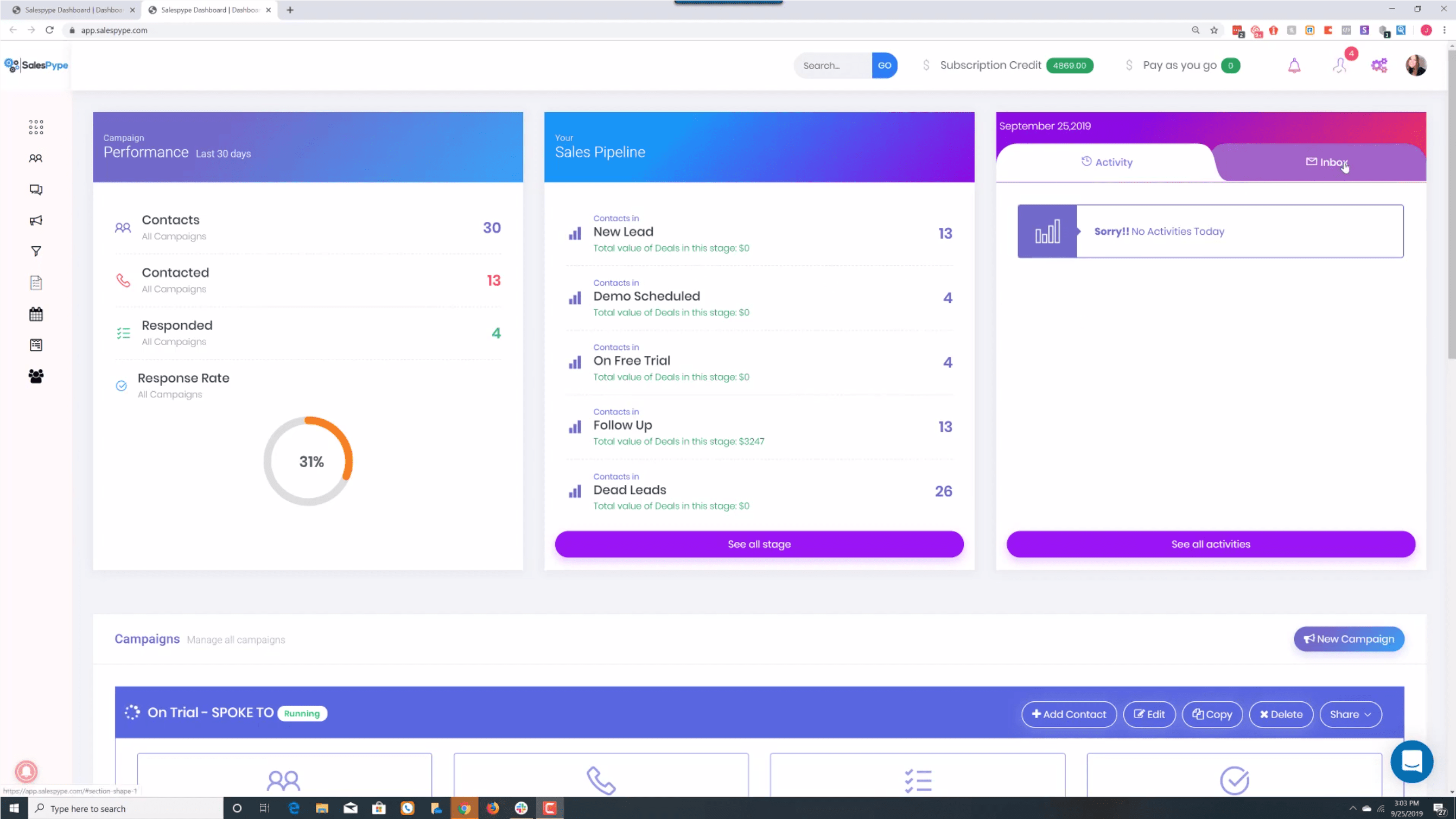The width and height of the screenshot is (1456, 819).
Task: Focus the Search input field
Action: pos(833,66)
